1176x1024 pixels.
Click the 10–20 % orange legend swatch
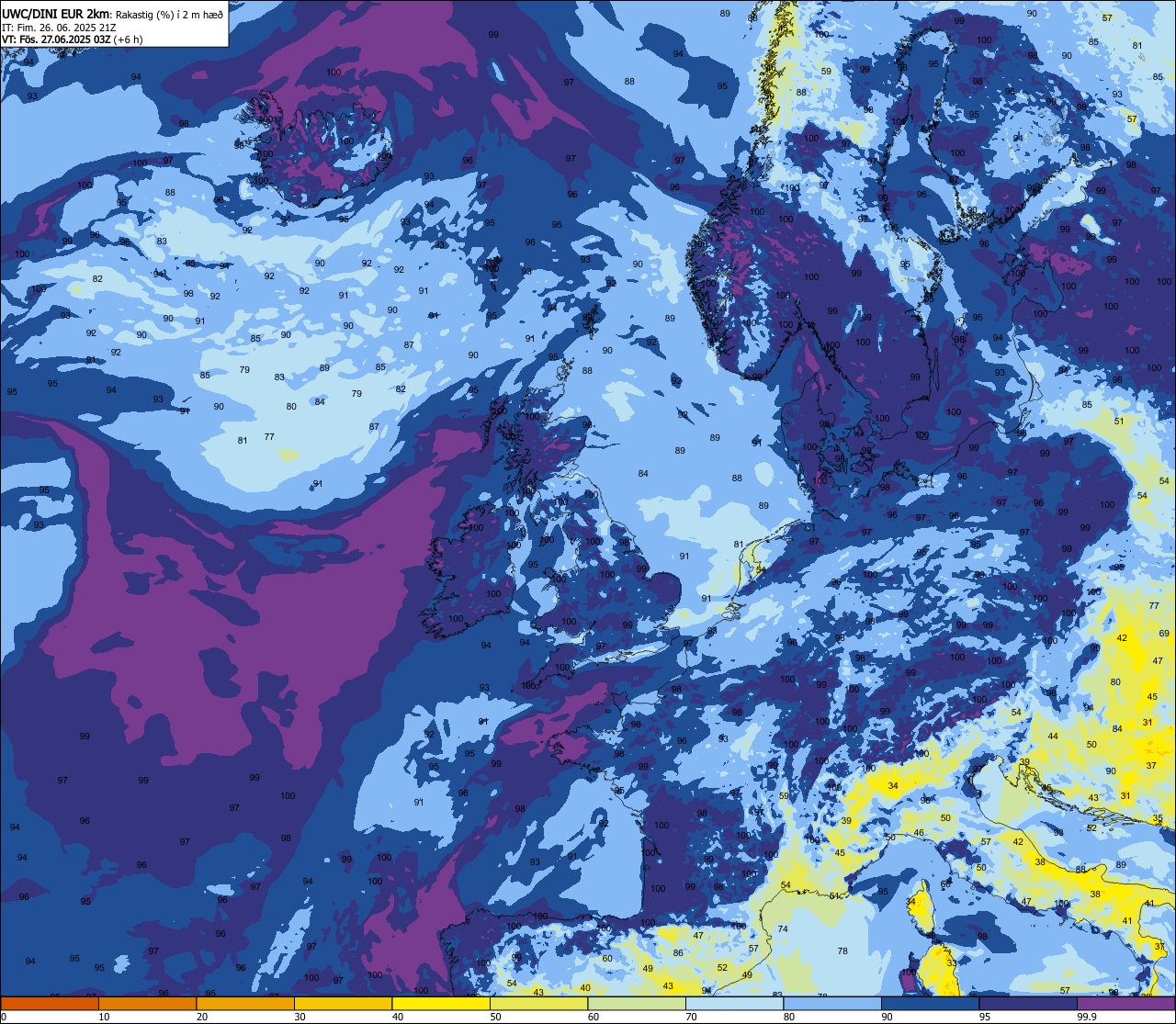(x=147, y=1004)
